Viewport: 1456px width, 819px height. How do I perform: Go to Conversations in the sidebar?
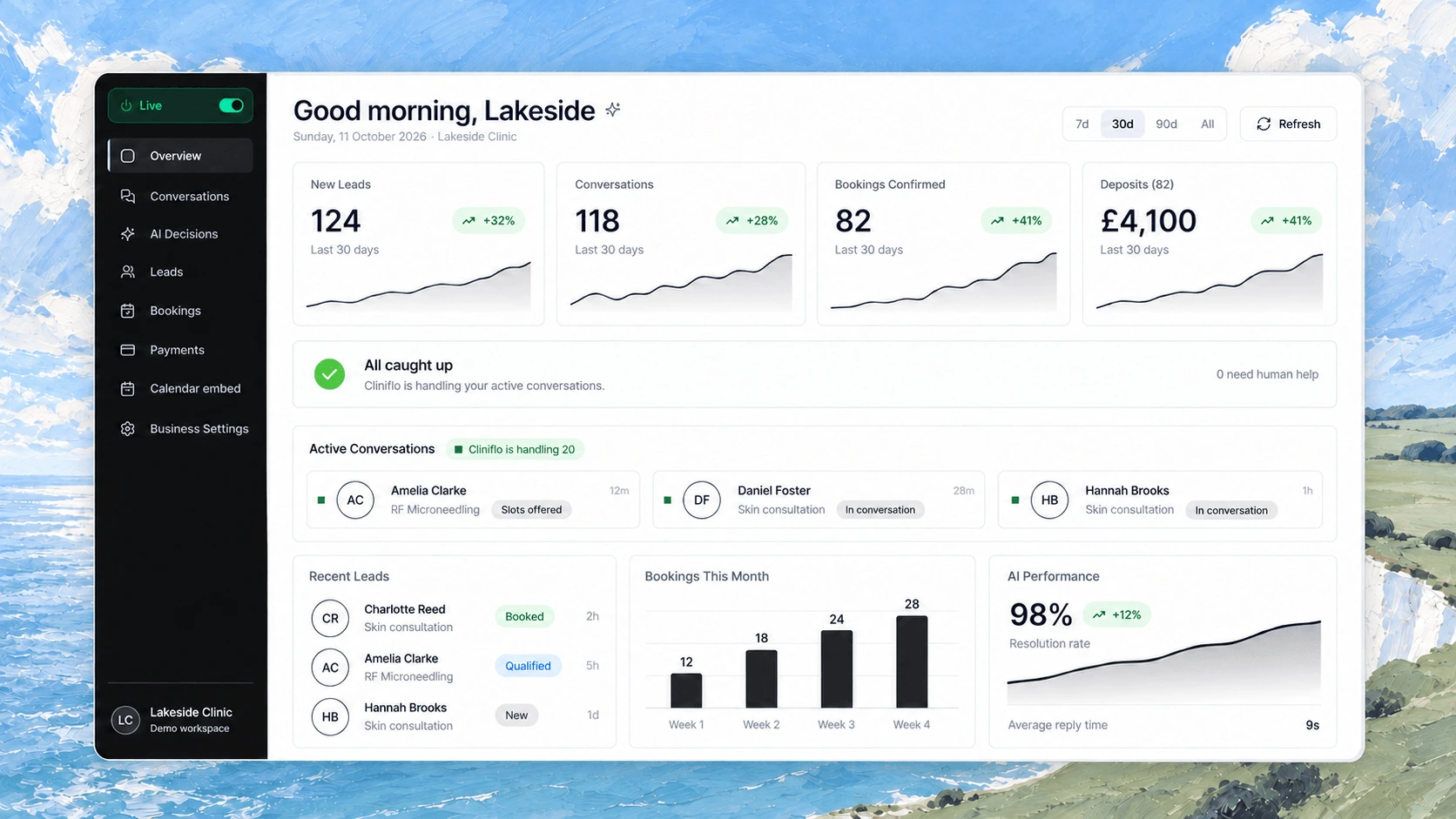coord(180,196)
